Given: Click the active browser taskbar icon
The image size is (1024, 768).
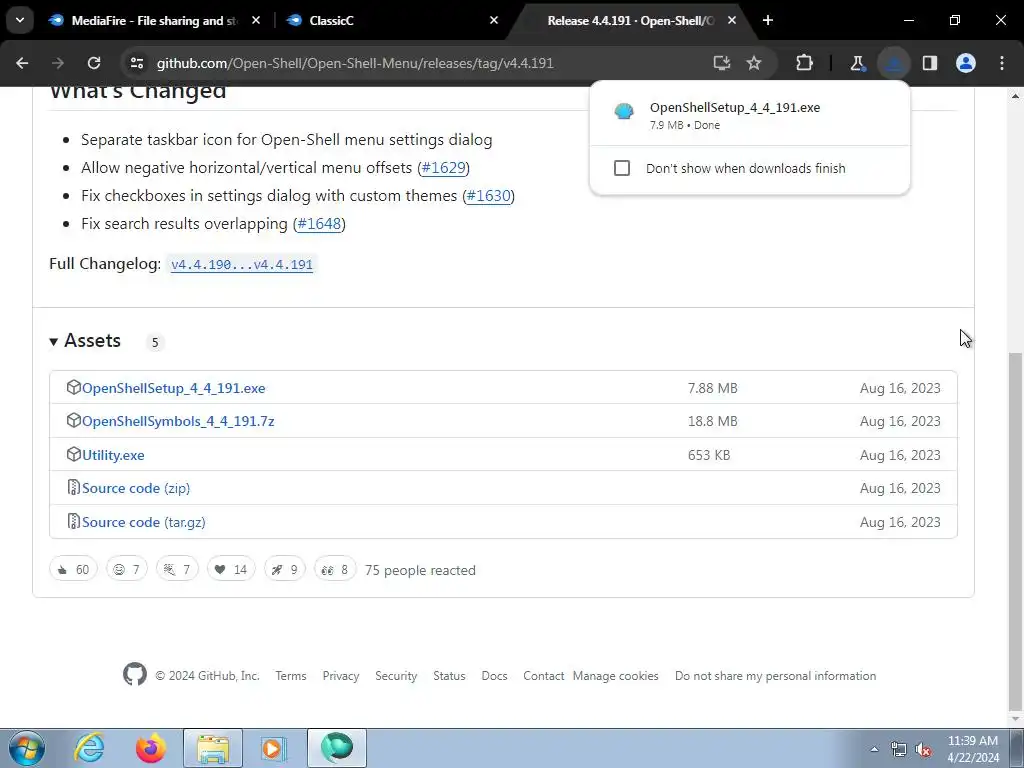Looking at the screenshot, I should (x=337, y=748).
